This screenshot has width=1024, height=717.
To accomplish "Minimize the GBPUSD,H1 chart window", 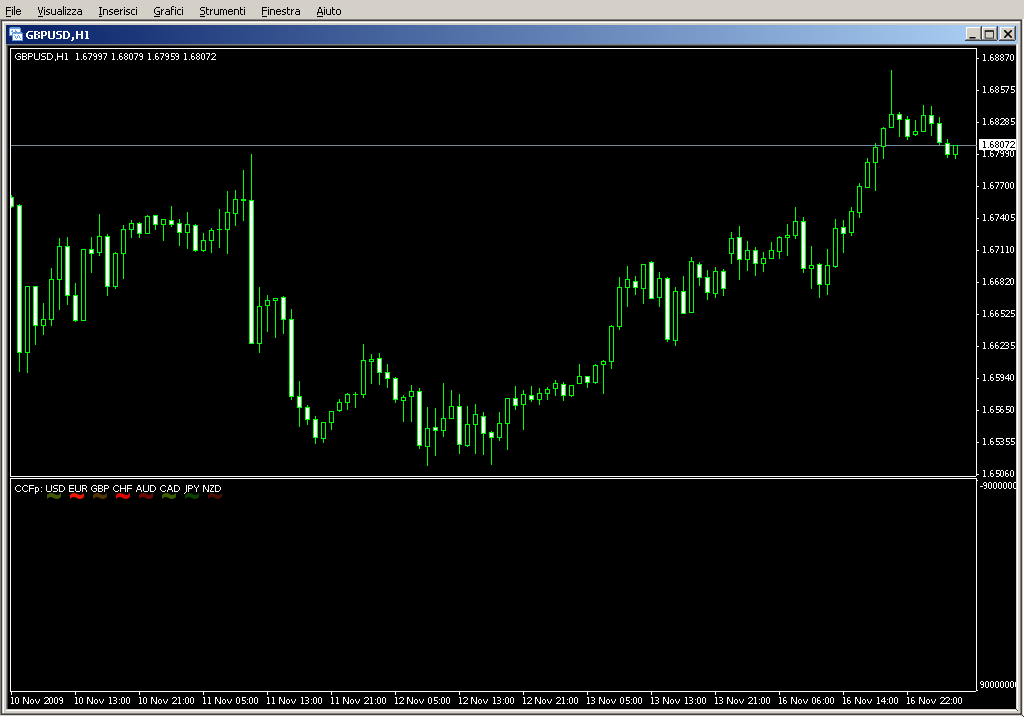I will tap(972, 34).
